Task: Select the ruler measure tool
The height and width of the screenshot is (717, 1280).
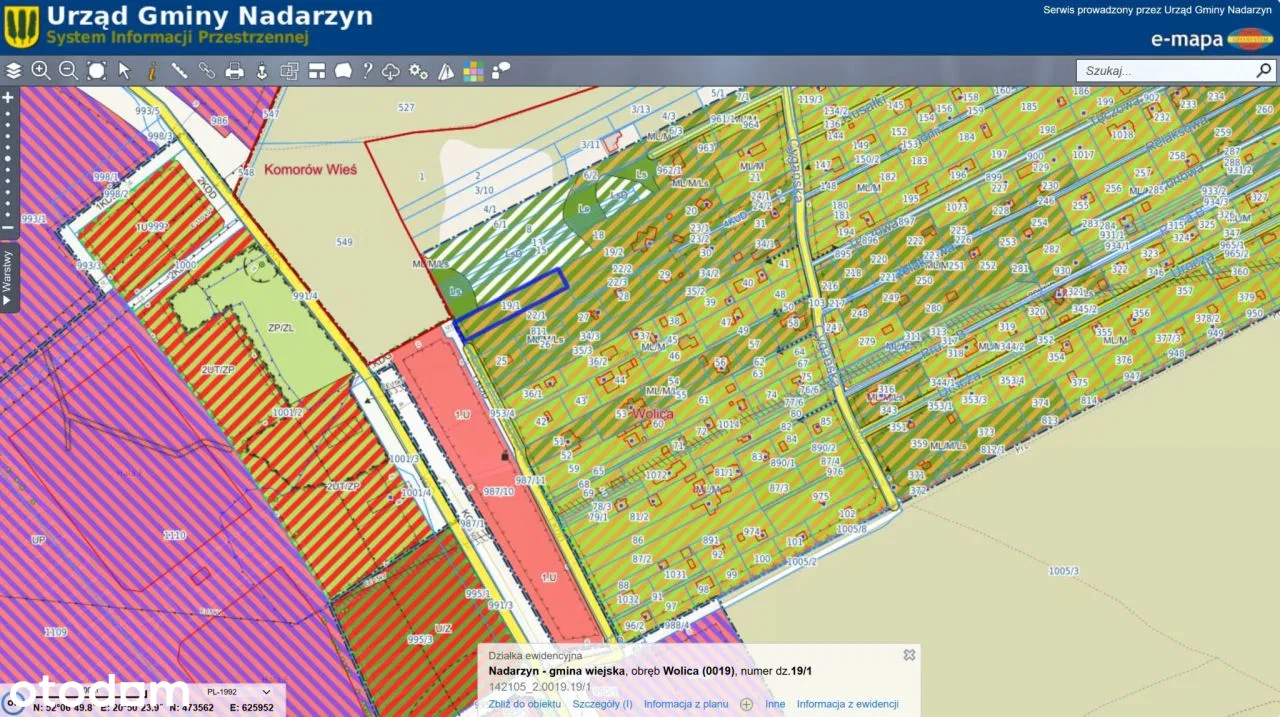Action: [x=180, y=71]
